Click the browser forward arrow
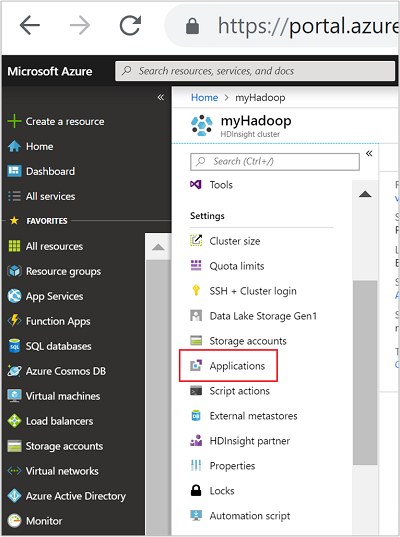The height and width of the screenshot is (537, 400). pyautogui.click(x=80, y=25)
